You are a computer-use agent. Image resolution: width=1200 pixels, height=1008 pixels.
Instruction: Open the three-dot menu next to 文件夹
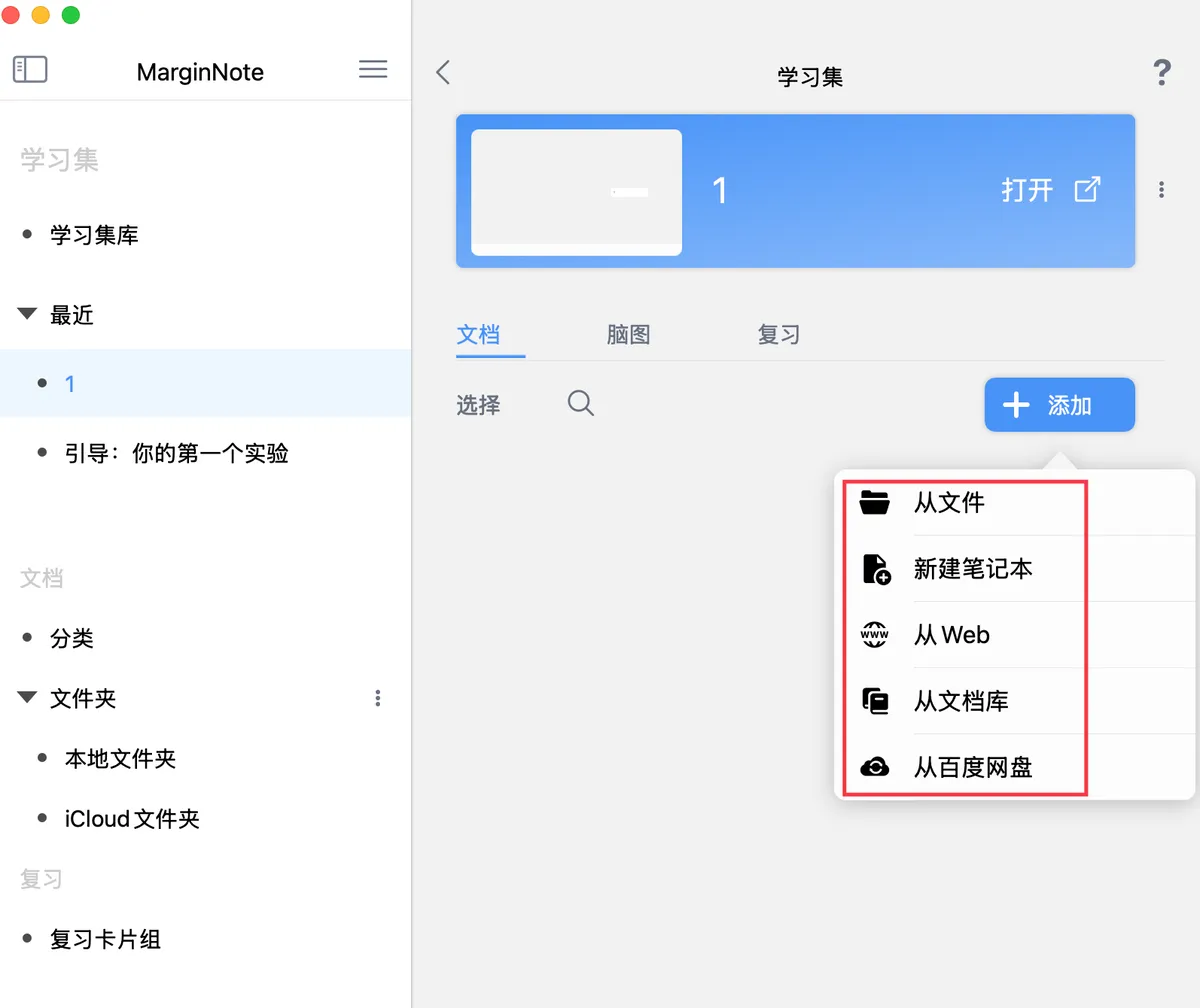(x=377, y=698)
